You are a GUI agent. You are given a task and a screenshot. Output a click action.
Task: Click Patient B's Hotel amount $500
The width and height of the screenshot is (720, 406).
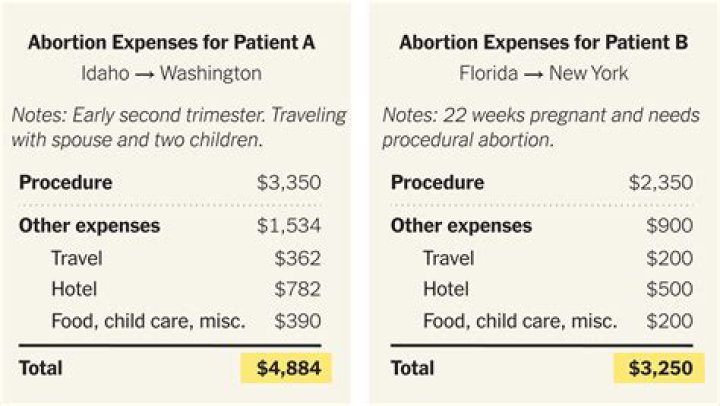(x=669, y=289)
